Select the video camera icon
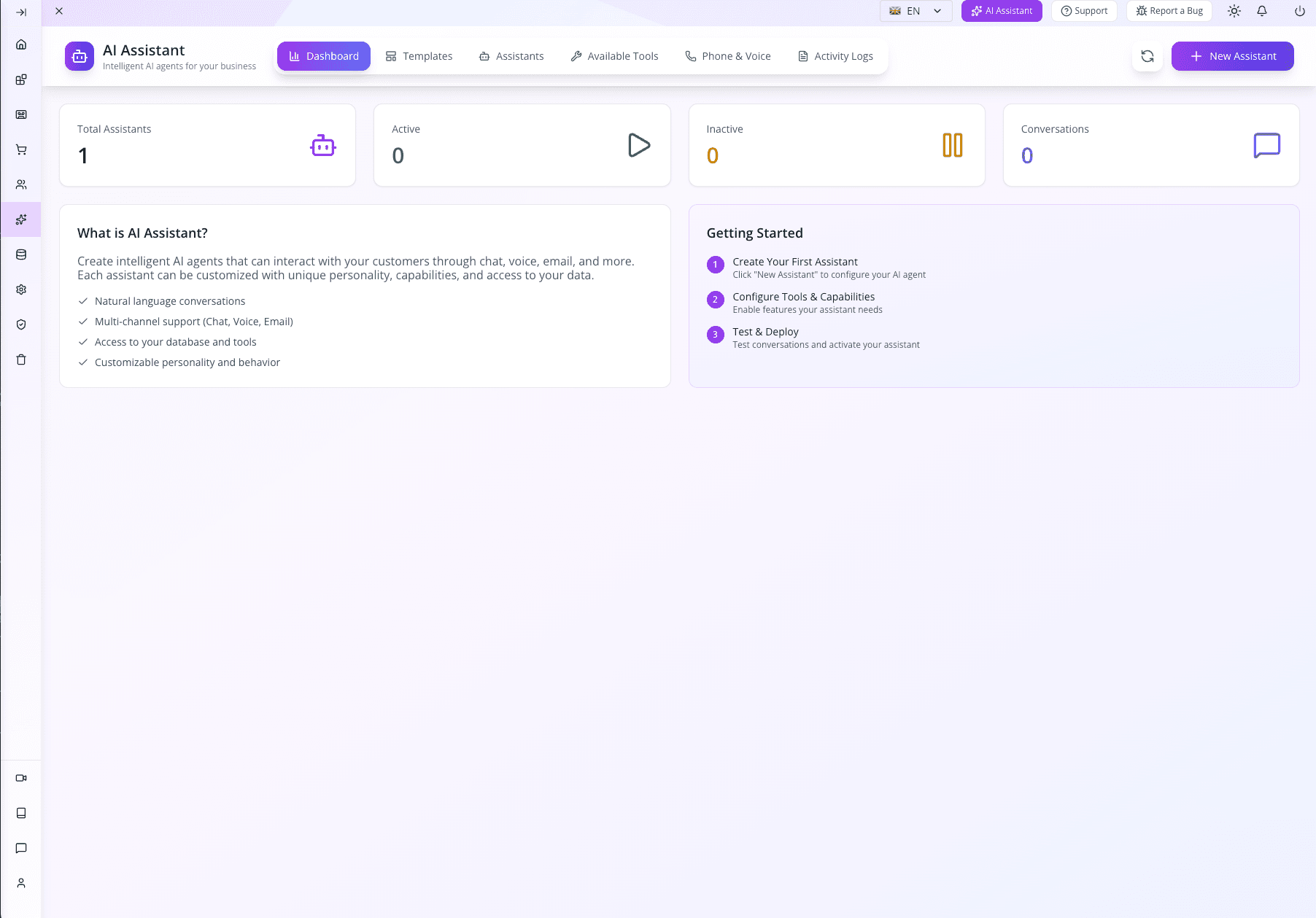The height and width of the screenshot is (918, 1316). click(21, 778)
